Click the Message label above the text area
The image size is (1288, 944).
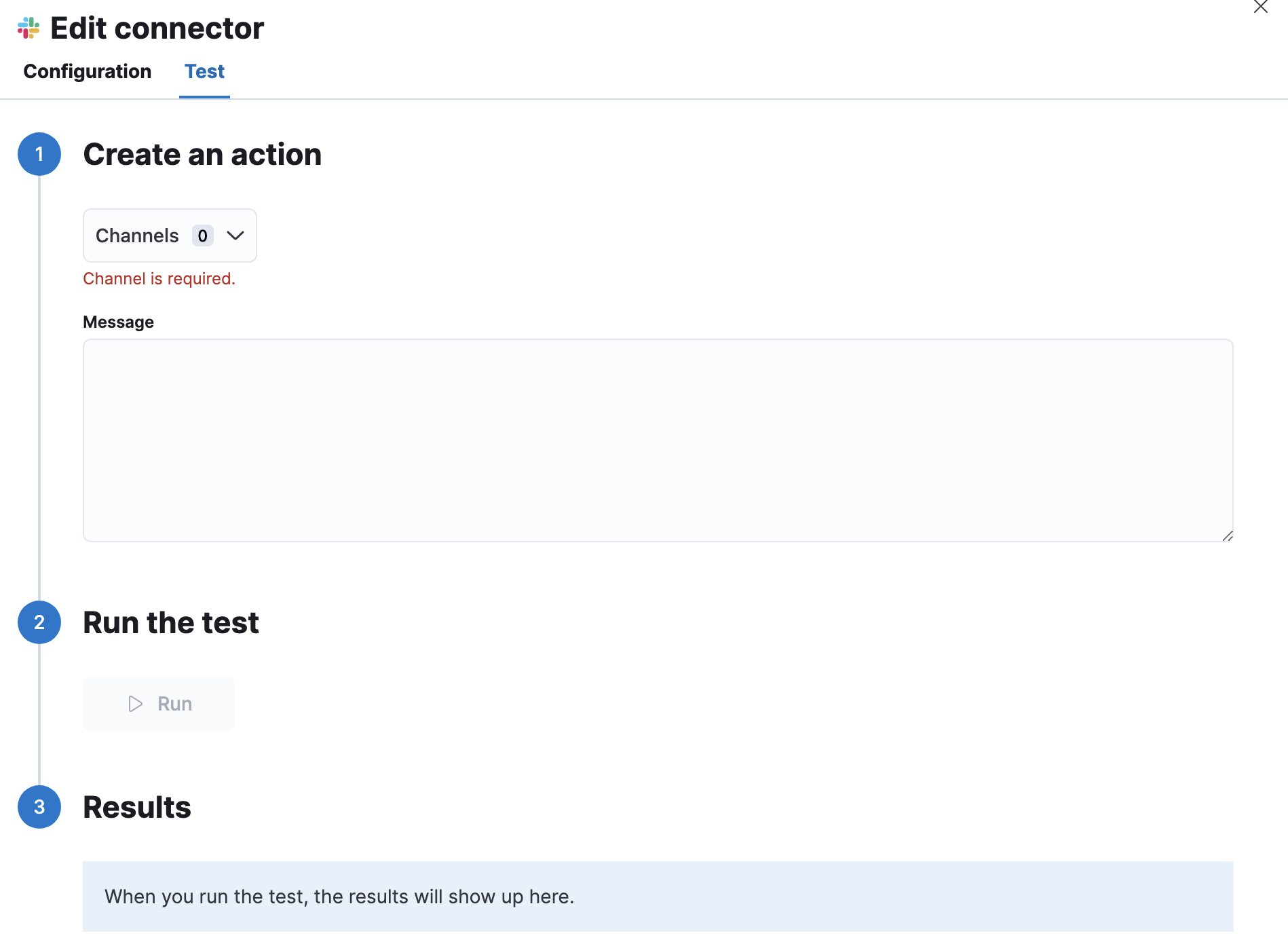pyautogui.click(x=118, y=322)
